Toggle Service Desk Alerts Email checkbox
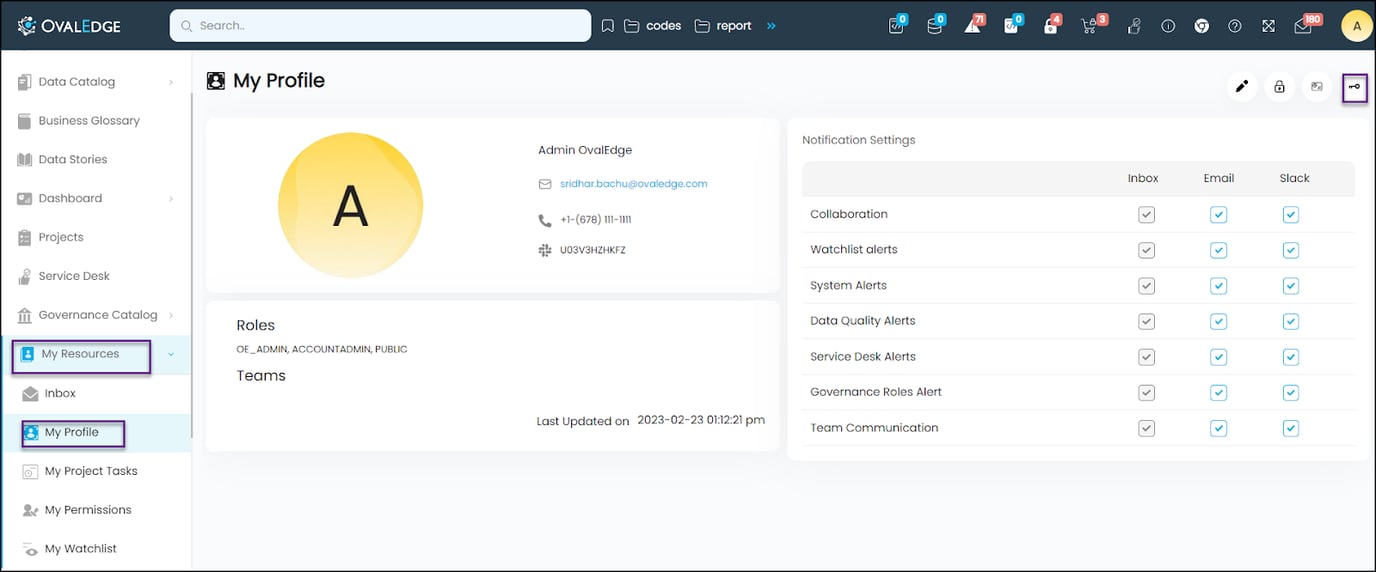This screenshot has height=572, width=1376. pos(1218,357)
